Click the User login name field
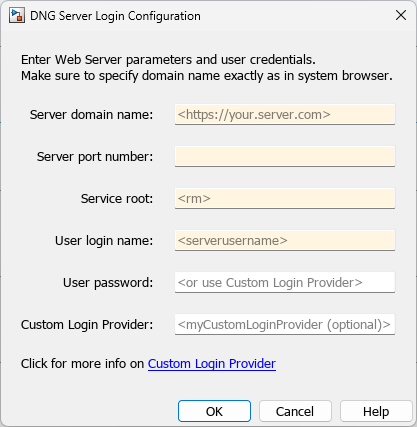The image size is (417, 427). pyautogui.click(x=285, y=240)
